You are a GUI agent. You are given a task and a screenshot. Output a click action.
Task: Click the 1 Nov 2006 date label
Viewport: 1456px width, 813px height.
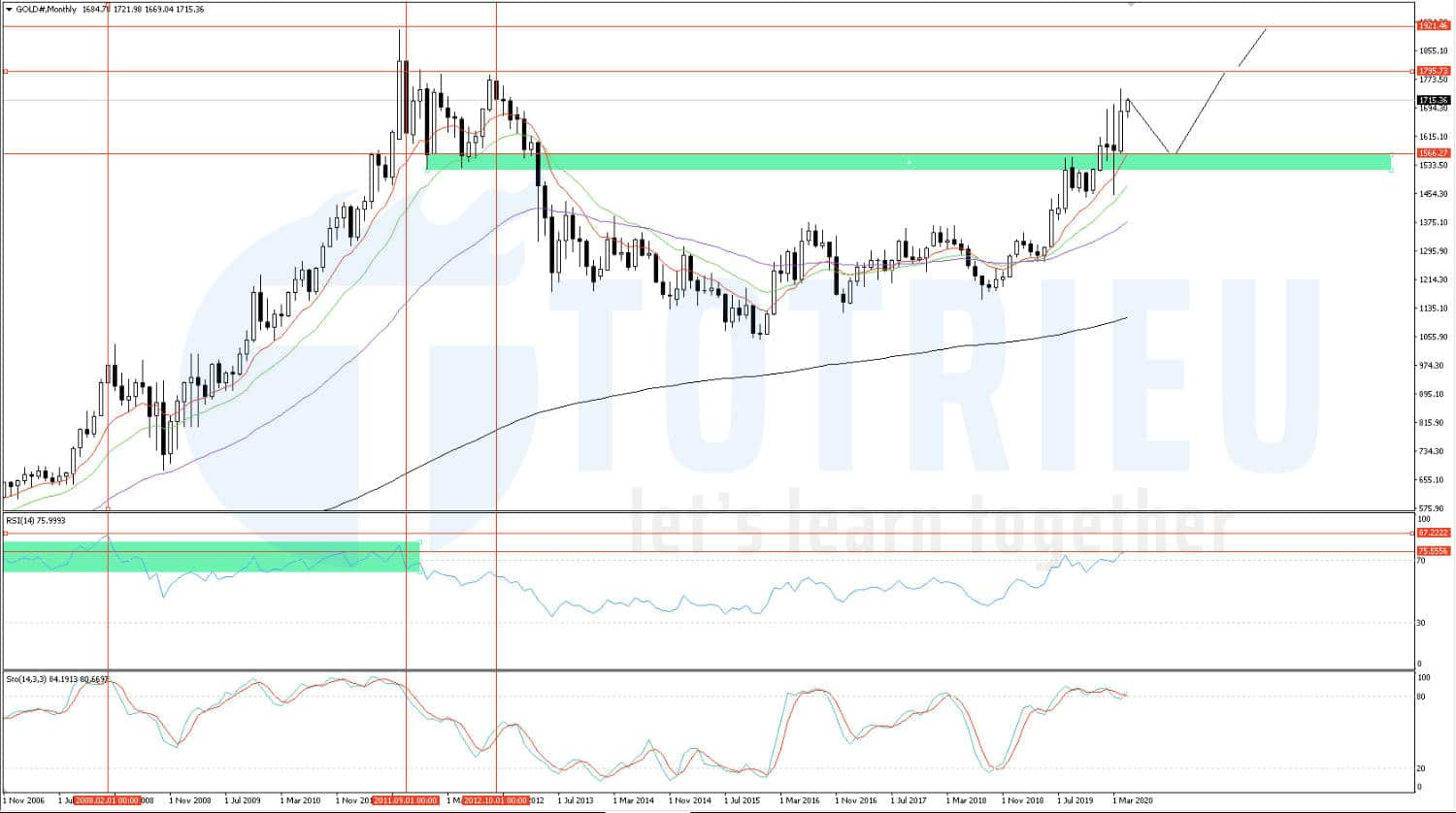[x=21, y=801]
